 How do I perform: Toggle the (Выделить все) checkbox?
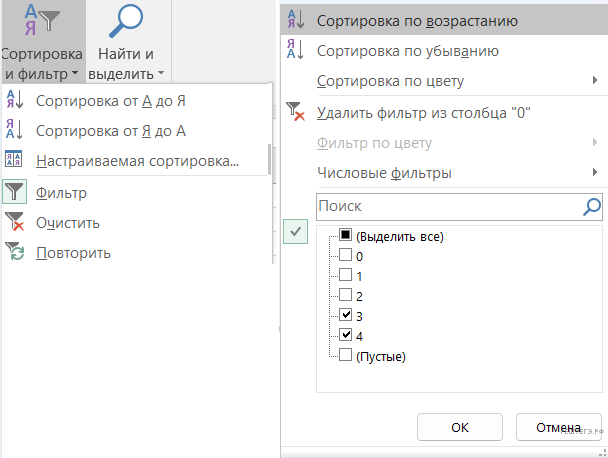point(345,236)
